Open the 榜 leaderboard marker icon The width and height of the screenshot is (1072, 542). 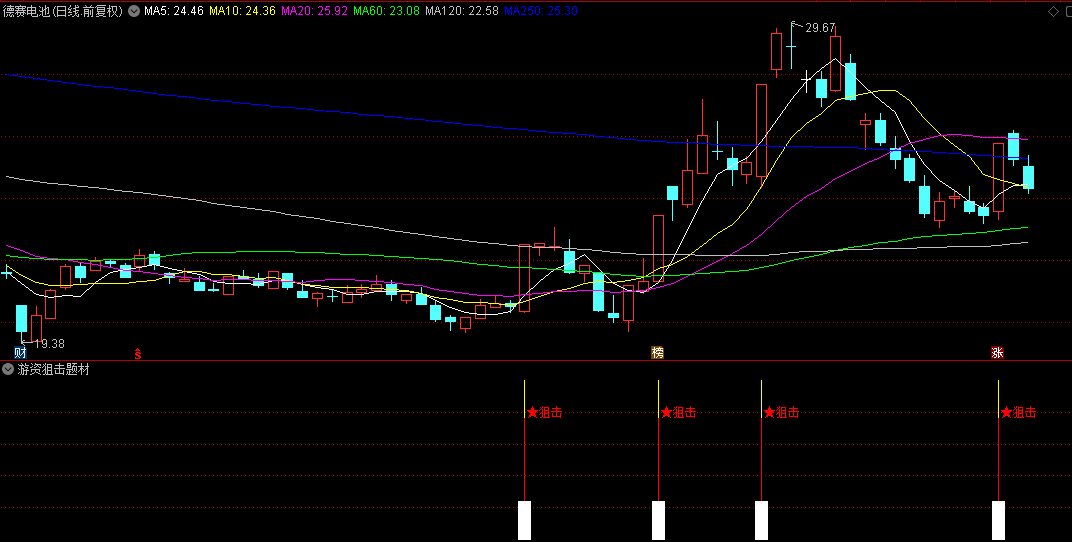click(x=657, y=353)
